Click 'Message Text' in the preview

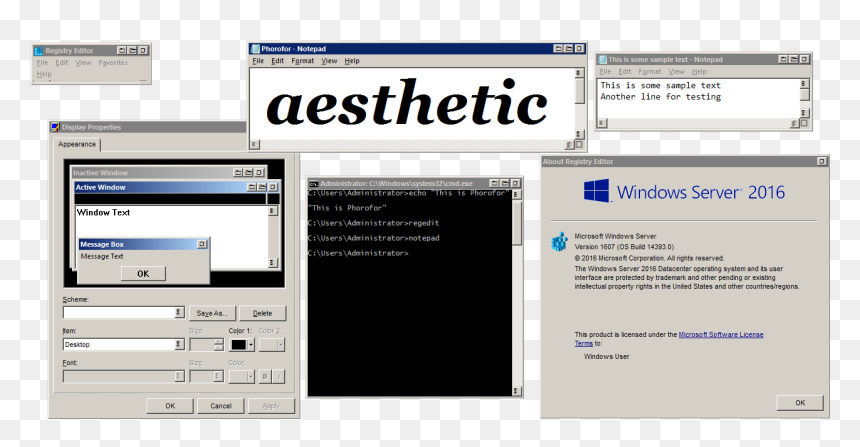tap(102, 256)
